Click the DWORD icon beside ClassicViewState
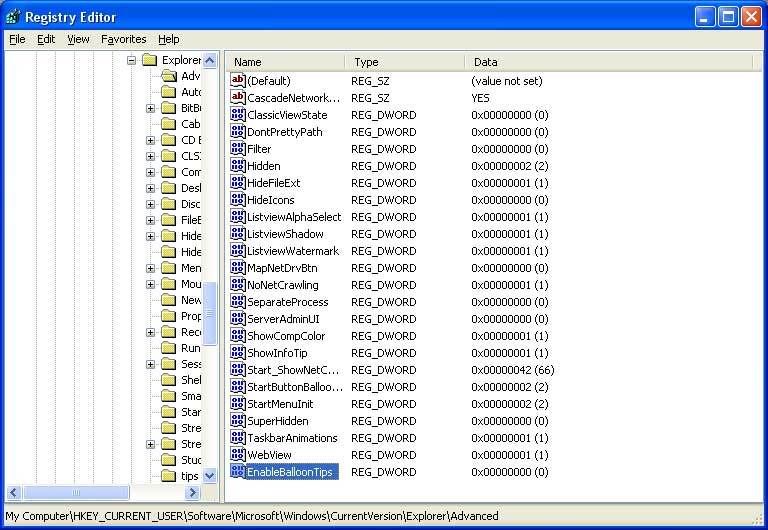The width and height of the screenshot is (768, 530). point(238,114)
